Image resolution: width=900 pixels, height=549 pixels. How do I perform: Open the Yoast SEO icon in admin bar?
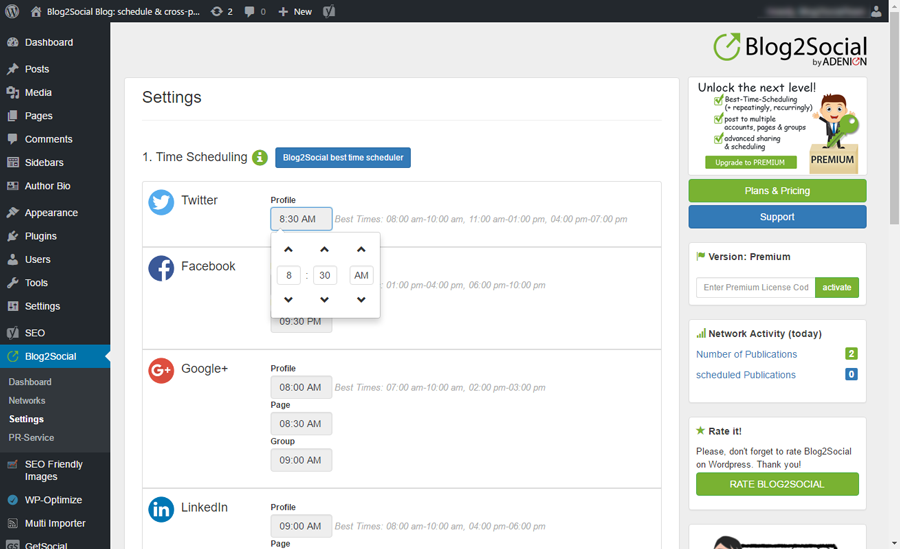click(x=329, y=11)
